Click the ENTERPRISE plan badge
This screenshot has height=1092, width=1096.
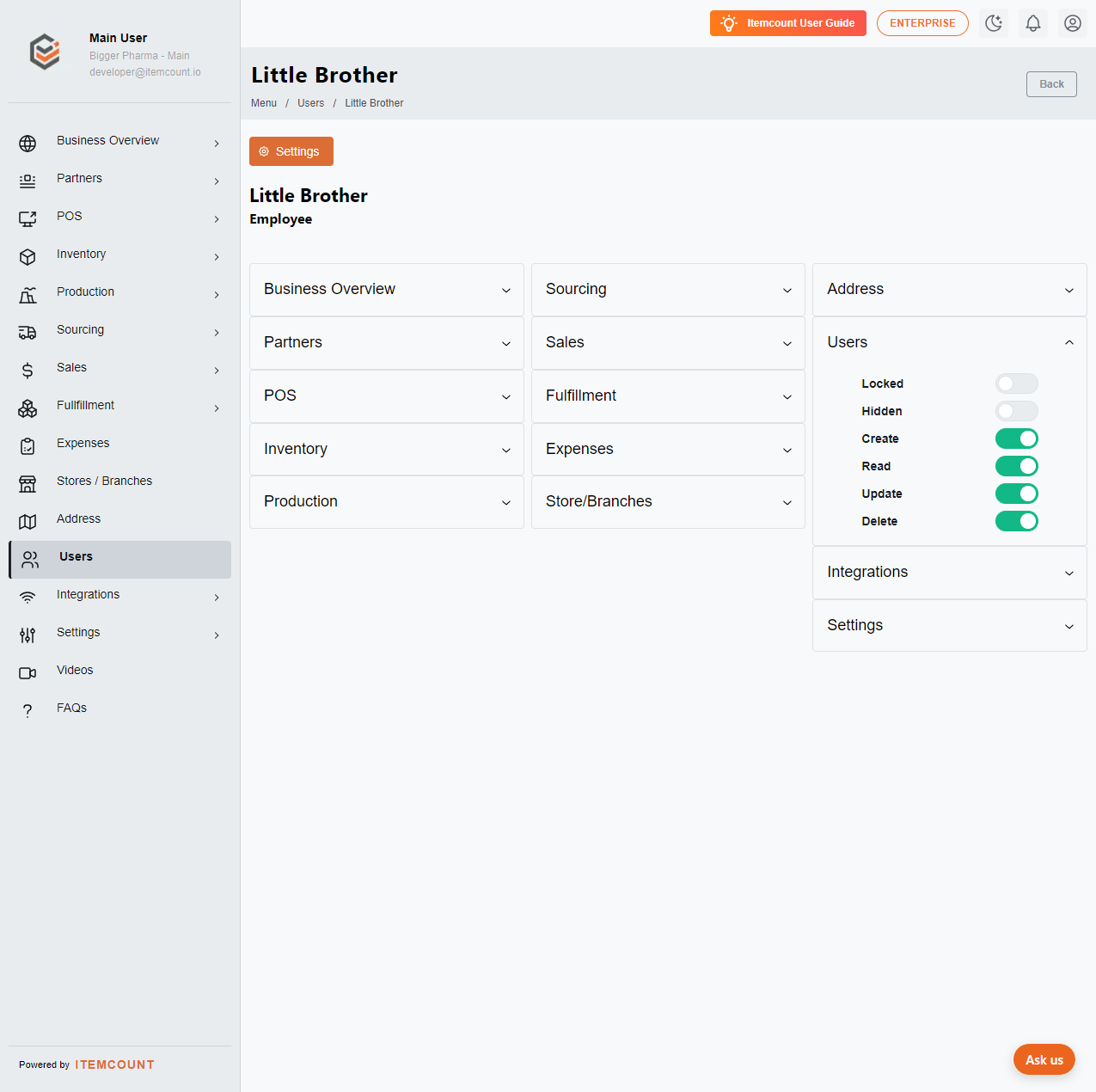tap(922, 23)
